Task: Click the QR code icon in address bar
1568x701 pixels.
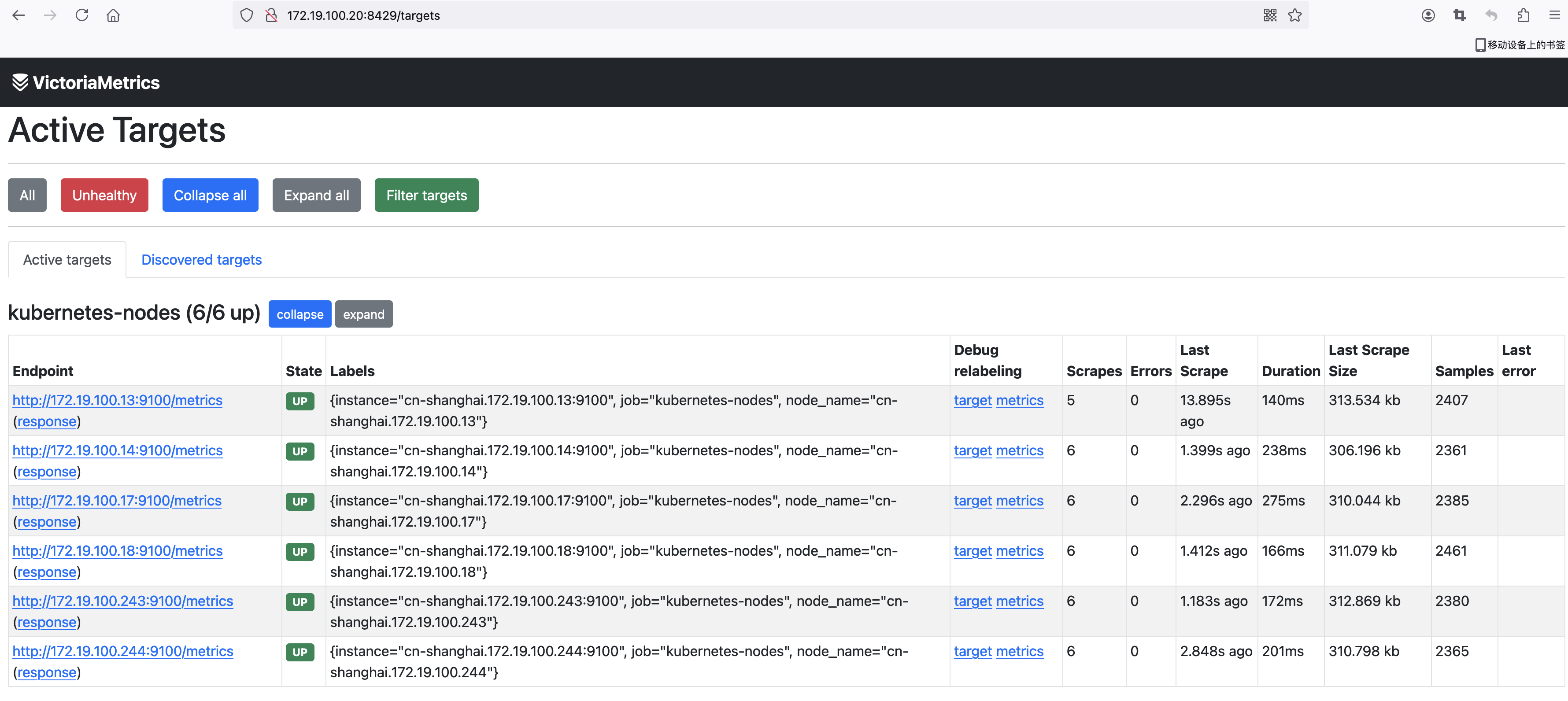Action: click(1270, 15)
